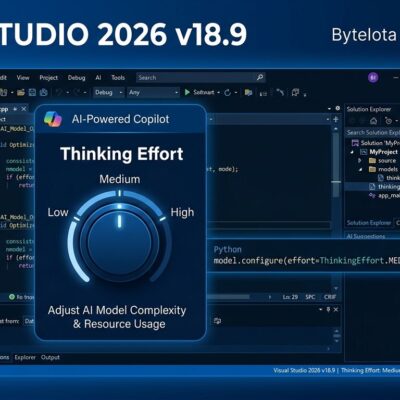Select the MyProject tree item
Screen dimensions: 400x400
pos(379,152)
